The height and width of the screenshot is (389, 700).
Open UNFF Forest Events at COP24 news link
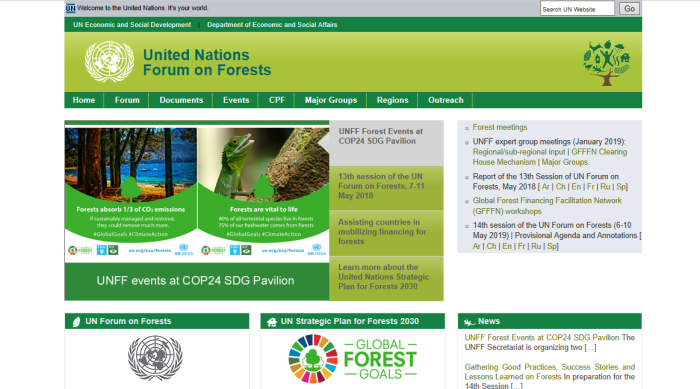[x=542, y=338]
